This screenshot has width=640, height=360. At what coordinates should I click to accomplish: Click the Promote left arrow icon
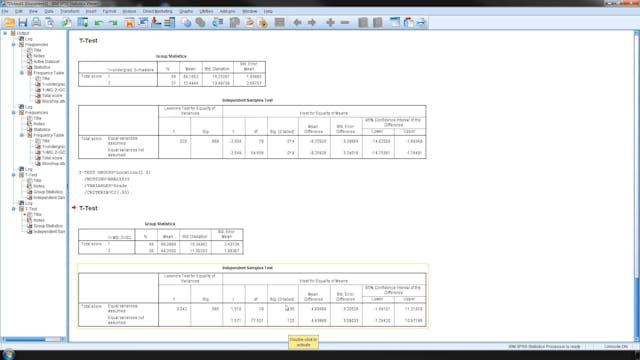point(297,22)
